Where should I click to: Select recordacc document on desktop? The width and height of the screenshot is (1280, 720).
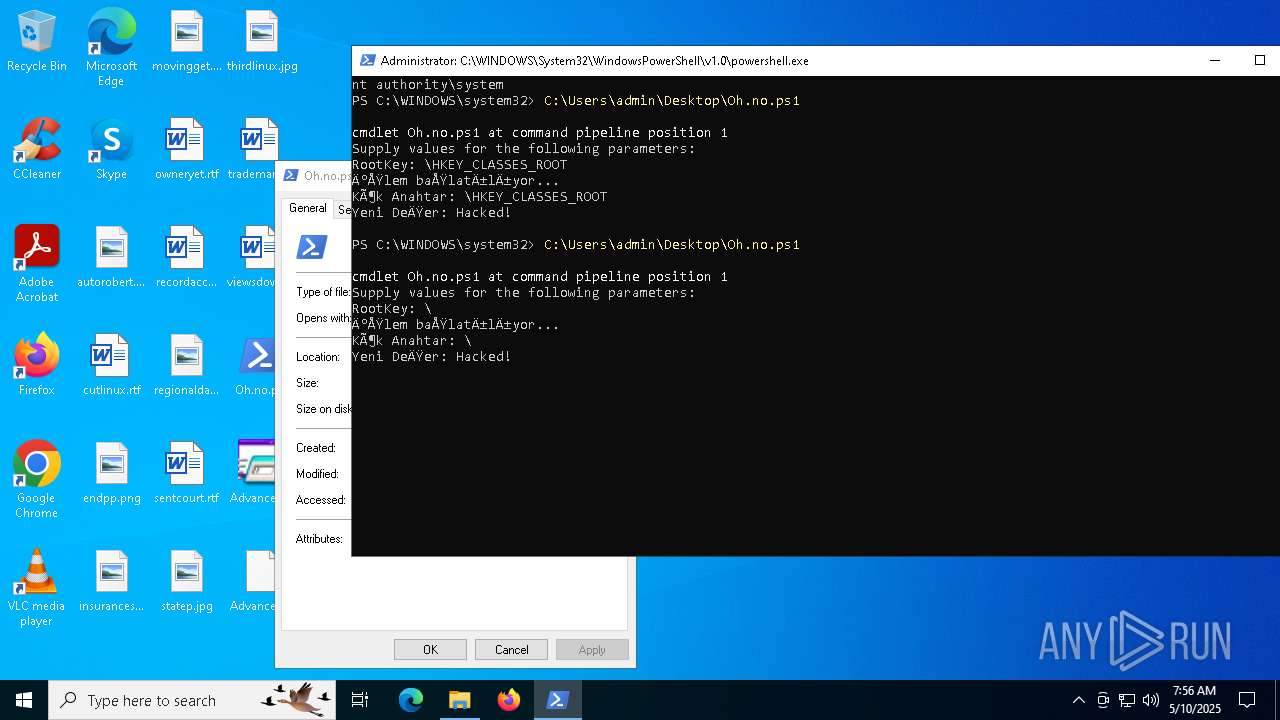click(x=186, y=258)
